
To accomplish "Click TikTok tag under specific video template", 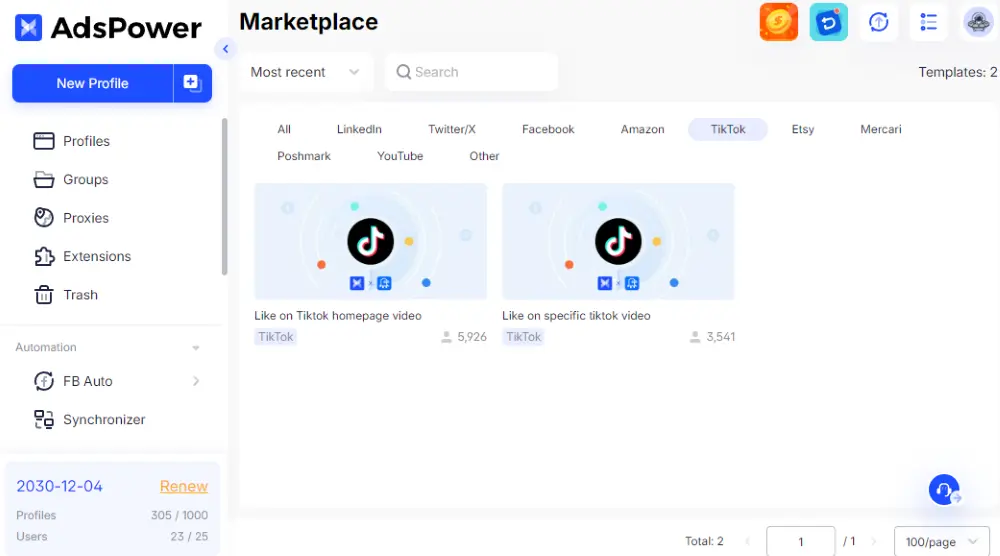I will 523,337.
